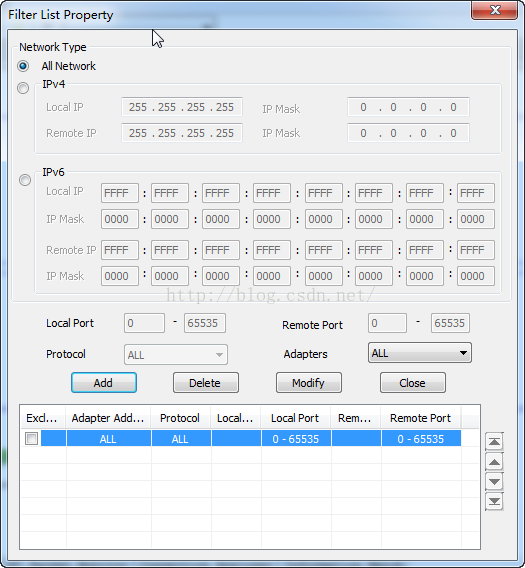This screenshot has height=568, width=525.
Task: Select the IPv6 network type radio button
Action: point(25,180)
